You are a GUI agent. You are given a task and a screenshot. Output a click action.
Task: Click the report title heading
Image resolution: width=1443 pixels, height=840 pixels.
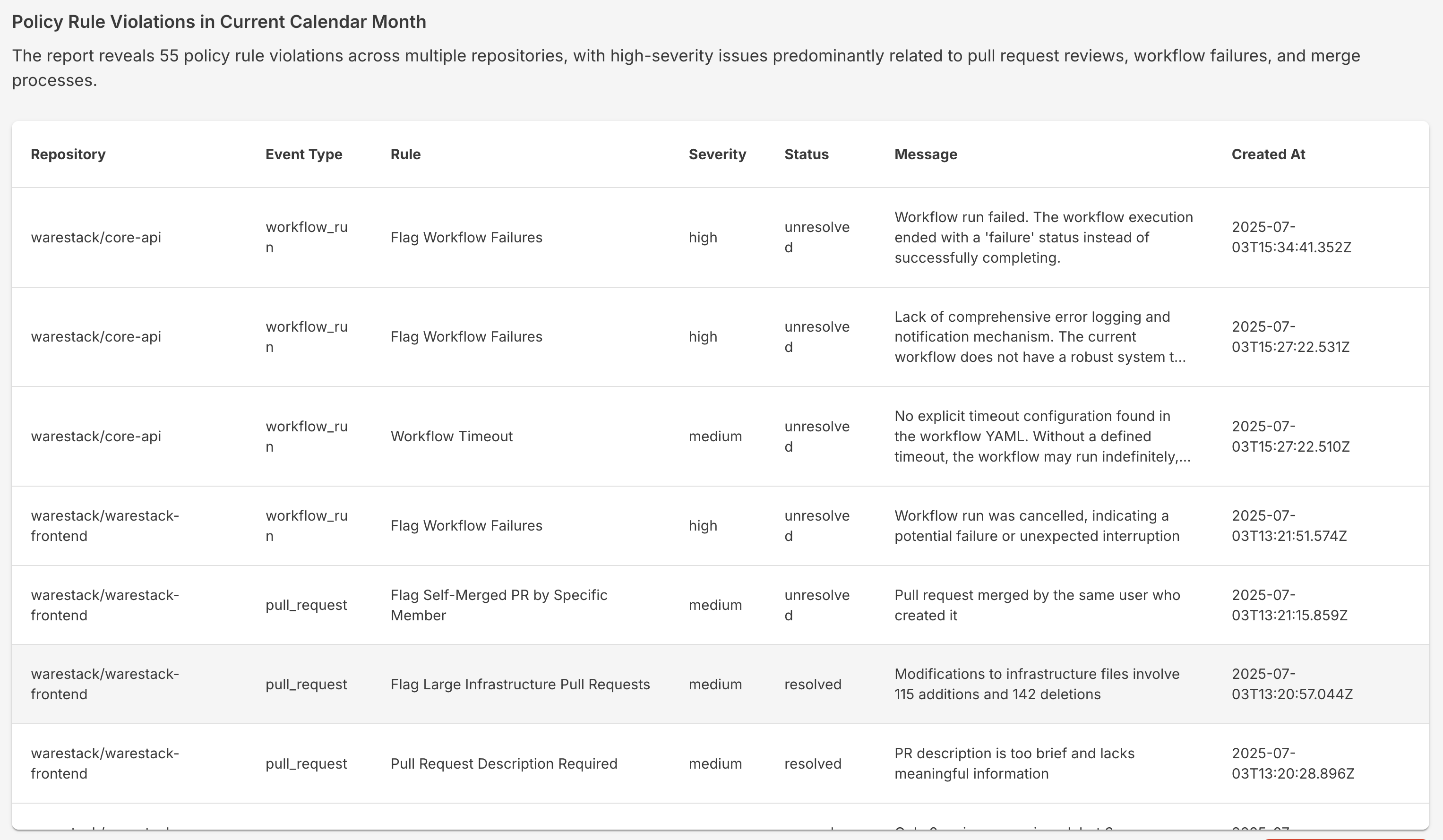(x=219, y=22)
